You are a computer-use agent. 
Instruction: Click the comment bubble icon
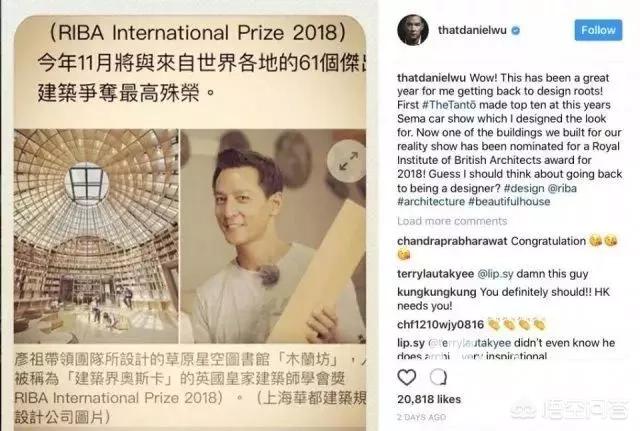pyautogui.click(x=438, y=377)
